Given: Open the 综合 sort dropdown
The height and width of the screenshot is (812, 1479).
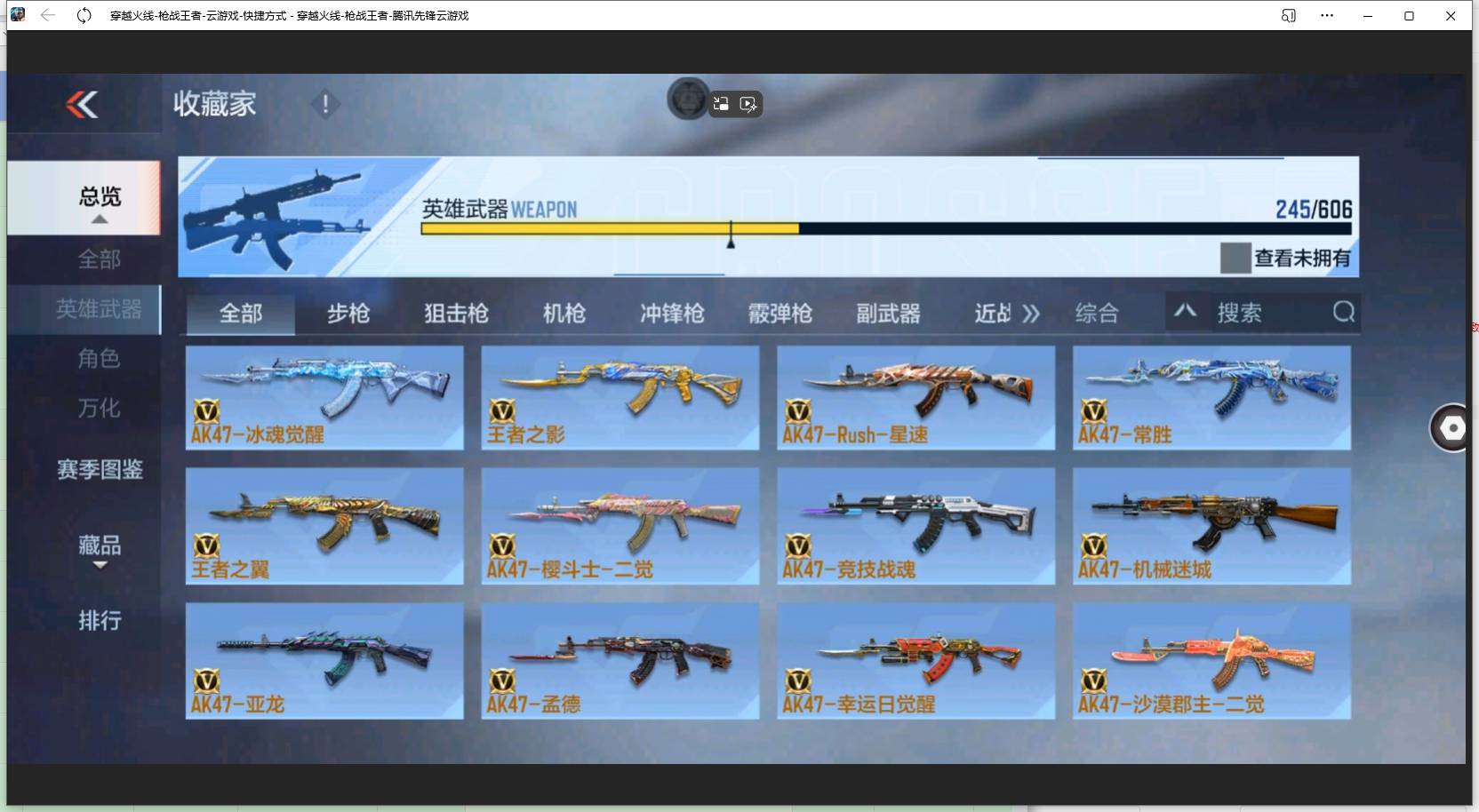Looking at the screenshot, I should 1097,313.
